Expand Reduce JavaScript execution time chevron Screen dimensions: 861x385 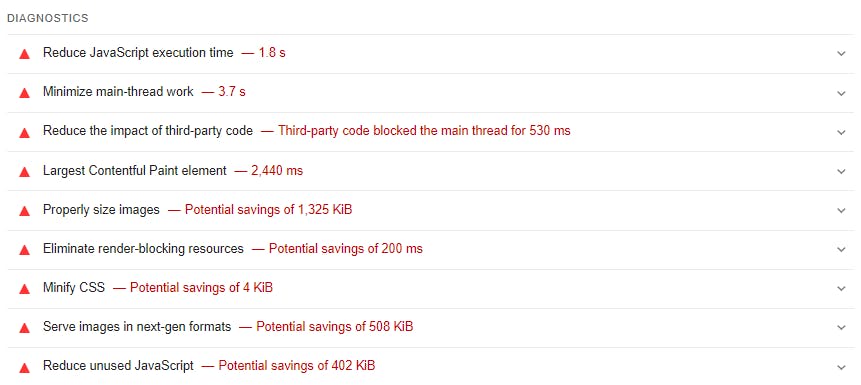tap(841, 54)
